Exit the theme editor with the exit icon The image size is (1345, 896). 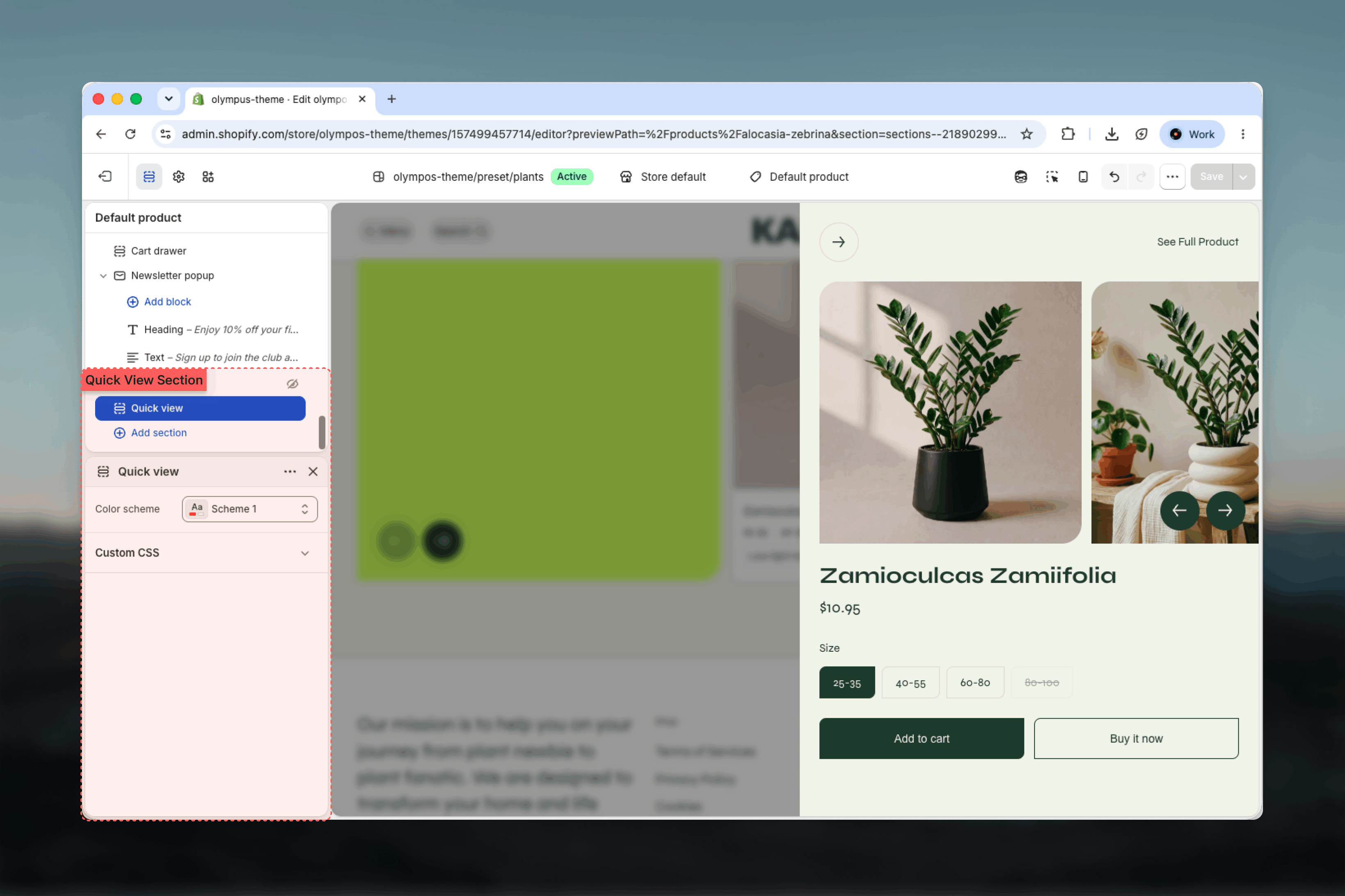click(x=105, y=177)
